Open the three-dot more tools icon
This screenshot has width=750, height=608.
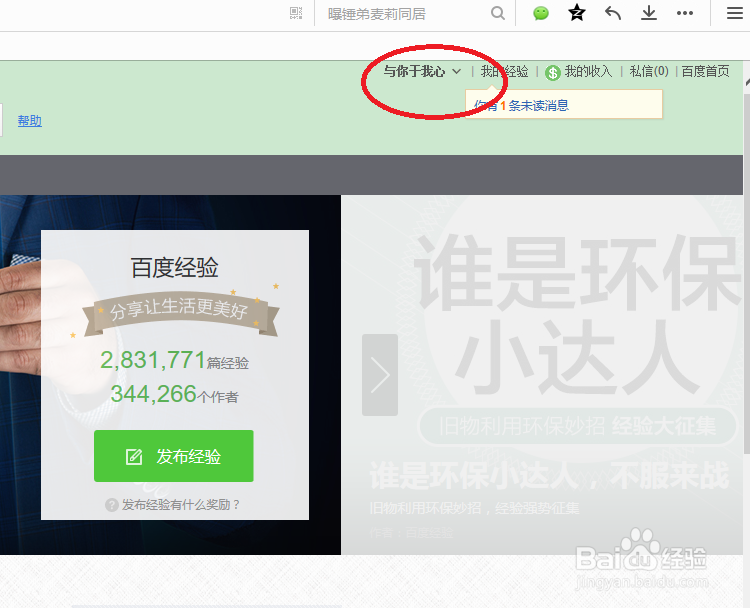(x=684, y=13)
